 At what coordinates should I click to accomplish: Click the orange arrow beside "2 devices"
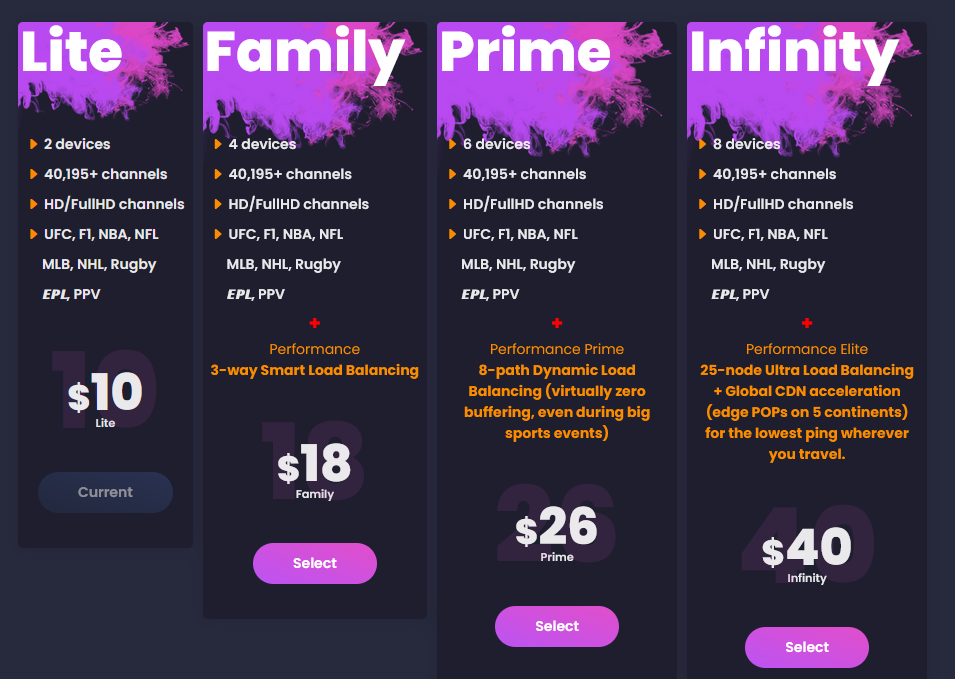34,144
